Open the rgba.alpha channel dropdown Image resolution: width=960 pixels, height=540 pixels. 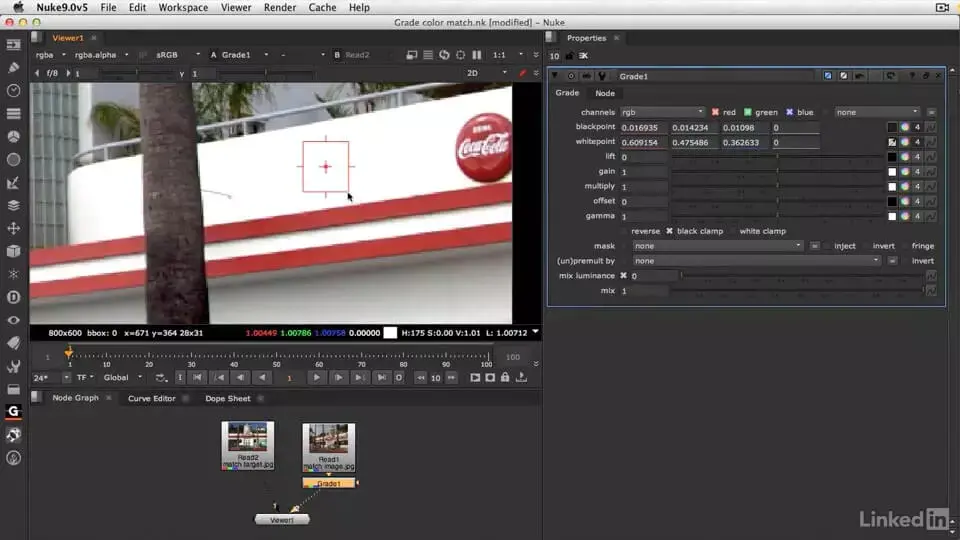102,54
